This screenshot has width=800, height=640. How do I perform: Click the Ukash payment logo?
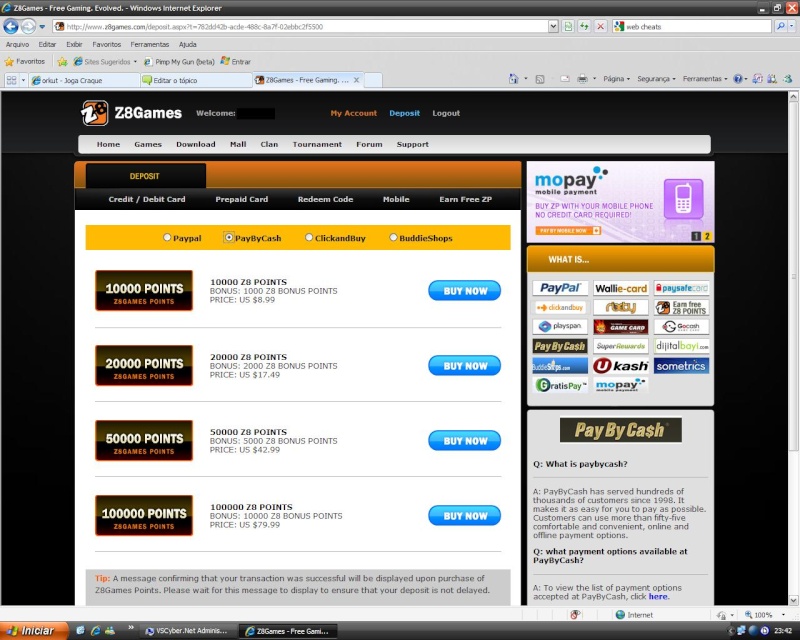point(621,365)
